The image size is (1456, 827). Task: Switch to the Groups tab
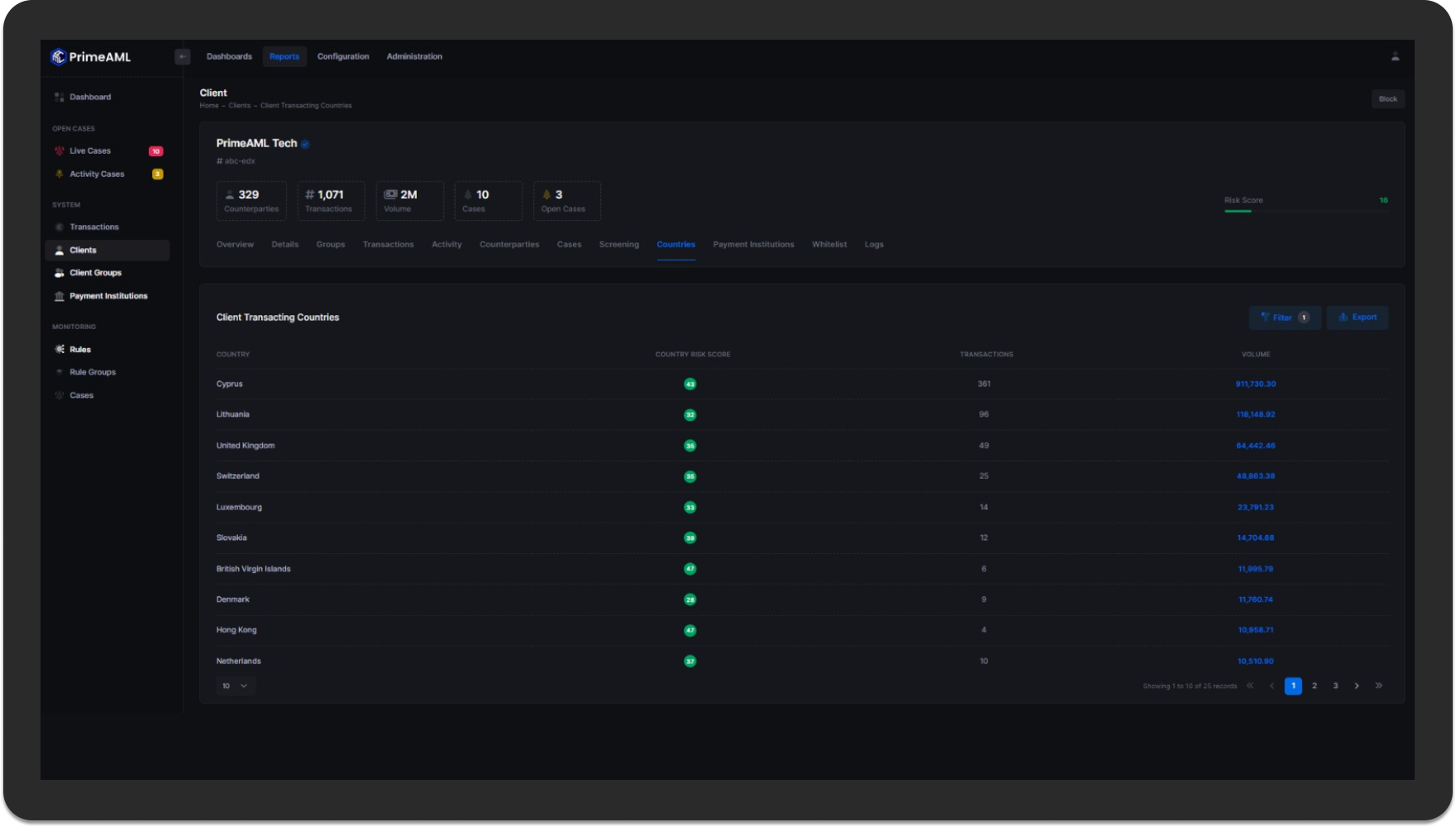[x=331, y=245]
